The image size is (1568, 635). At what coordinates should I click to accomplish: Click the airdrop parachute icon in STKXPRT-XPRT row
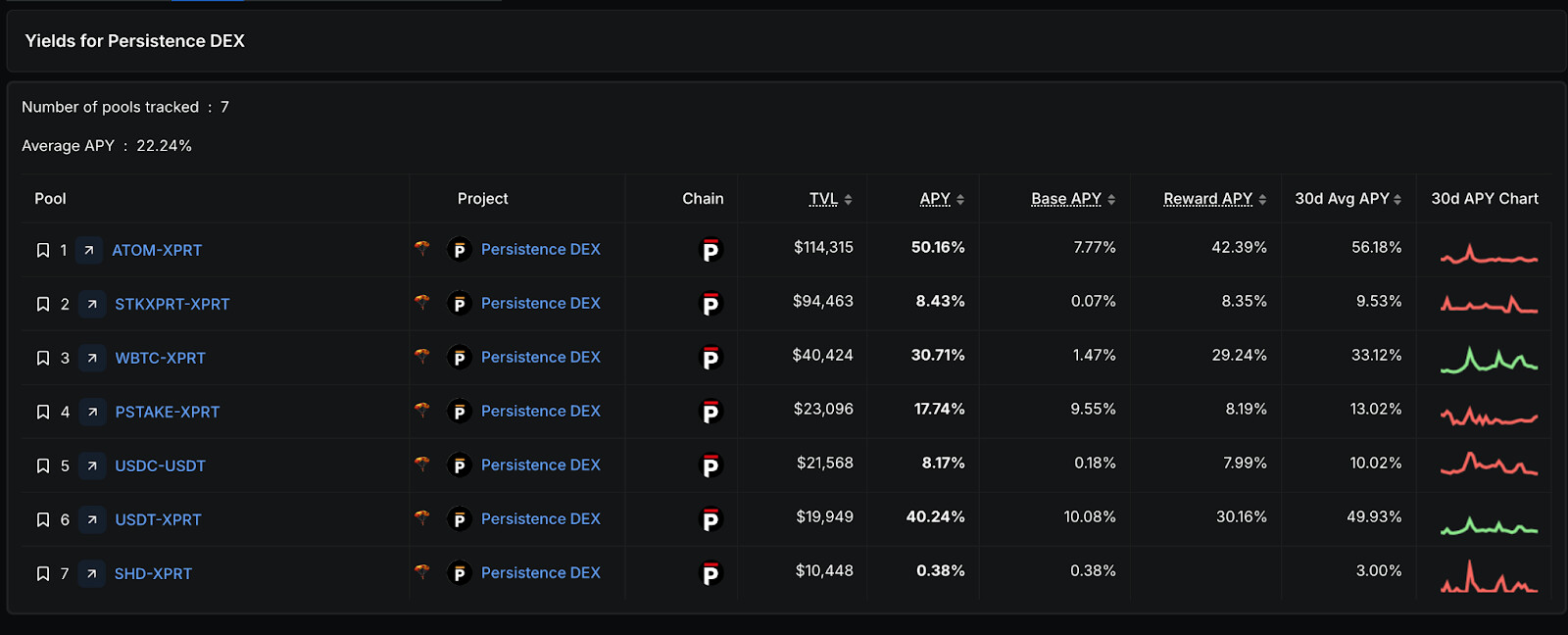422,302
